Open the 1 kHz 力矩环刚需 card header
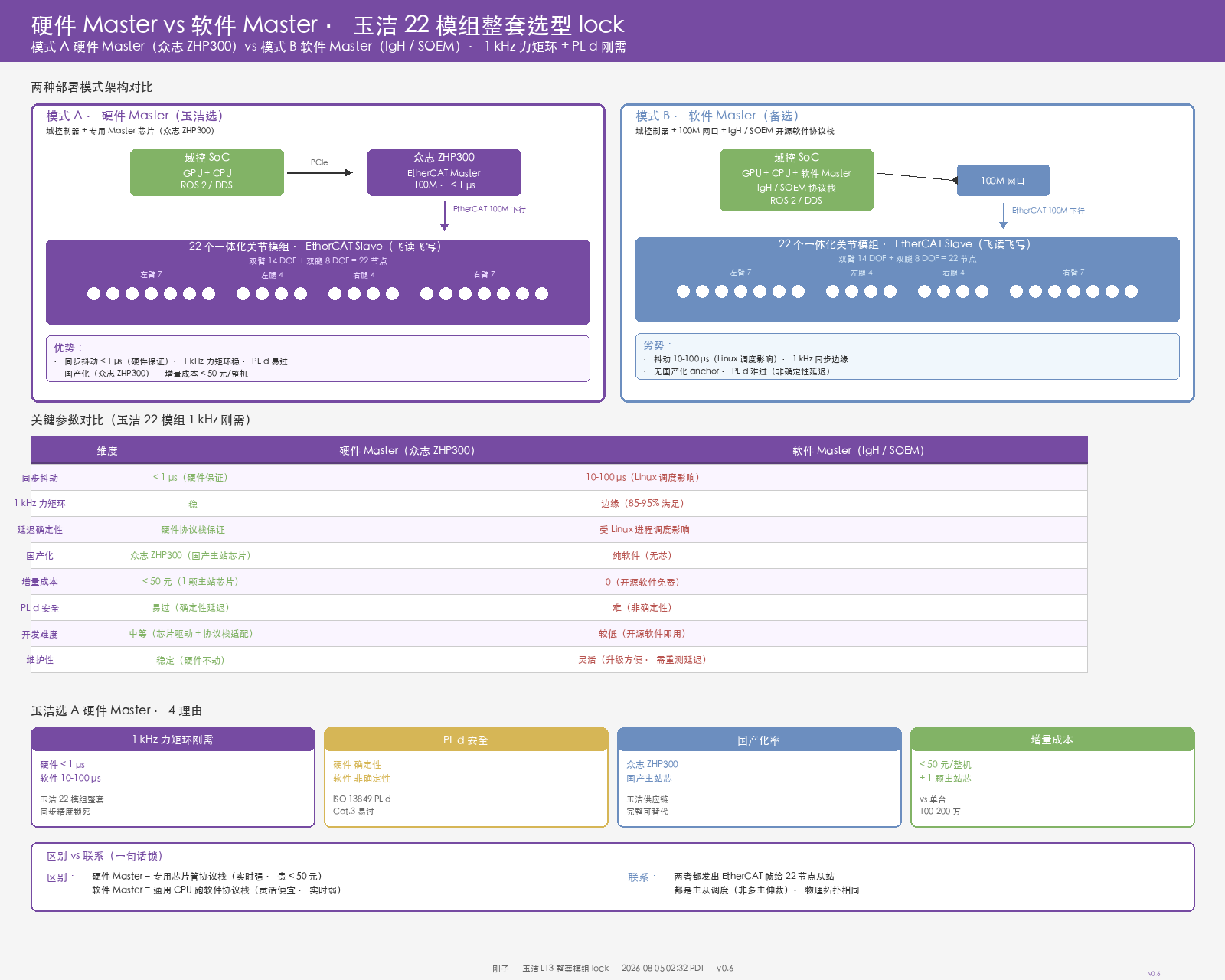 [173, 740]
